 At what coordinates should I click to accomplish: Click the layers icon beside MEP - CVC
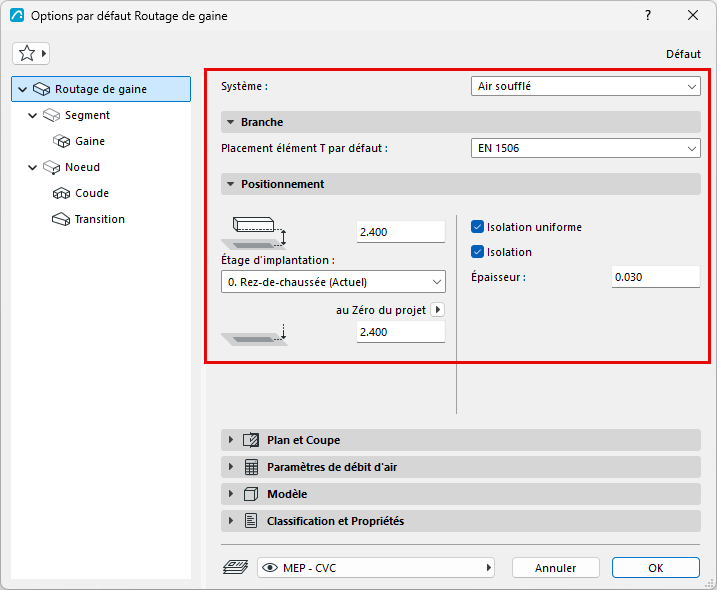coord(235,568)
